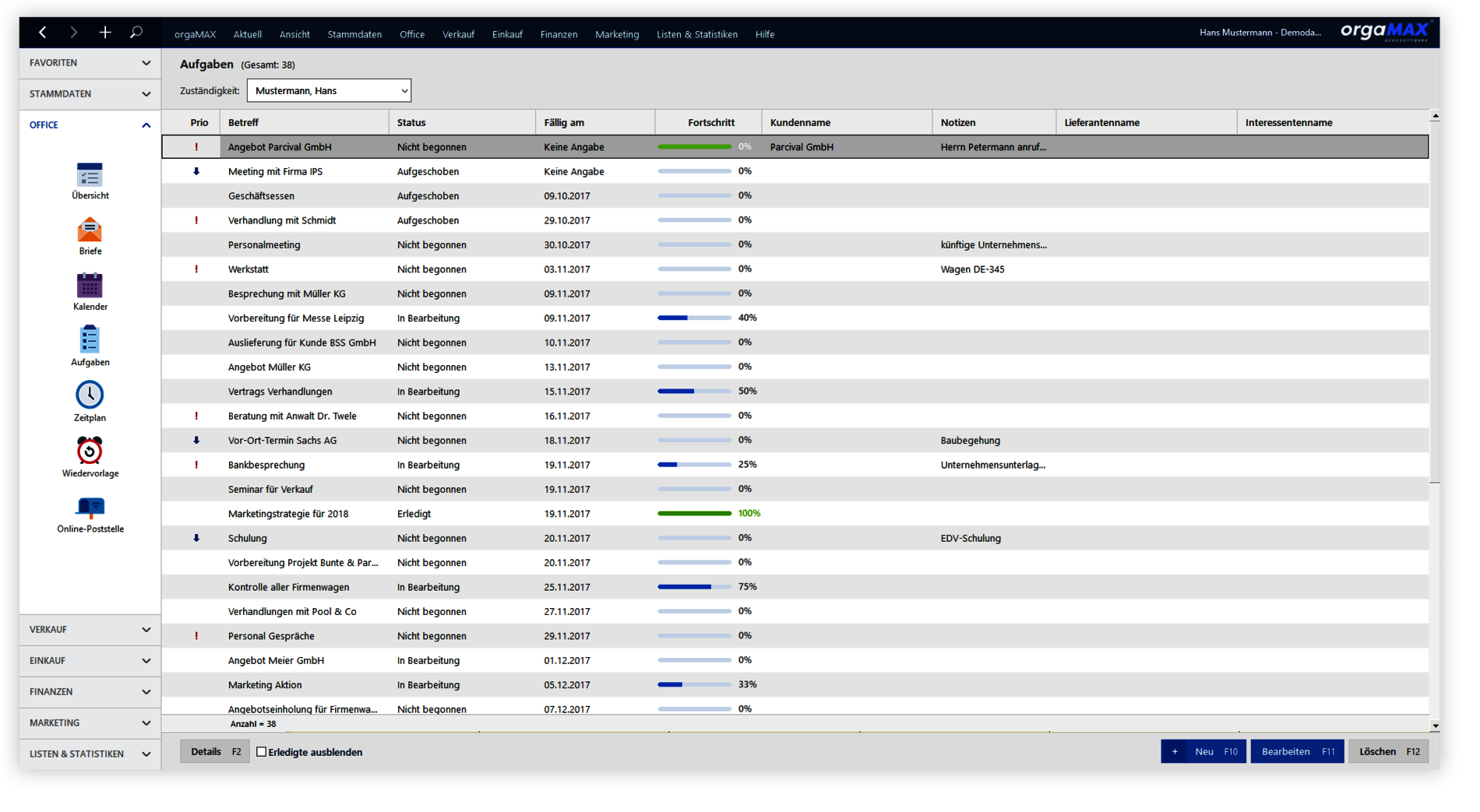This screenshot has width=1480, height=812.
Task: Select the Geschäftsessen task row
Action: 795,196
